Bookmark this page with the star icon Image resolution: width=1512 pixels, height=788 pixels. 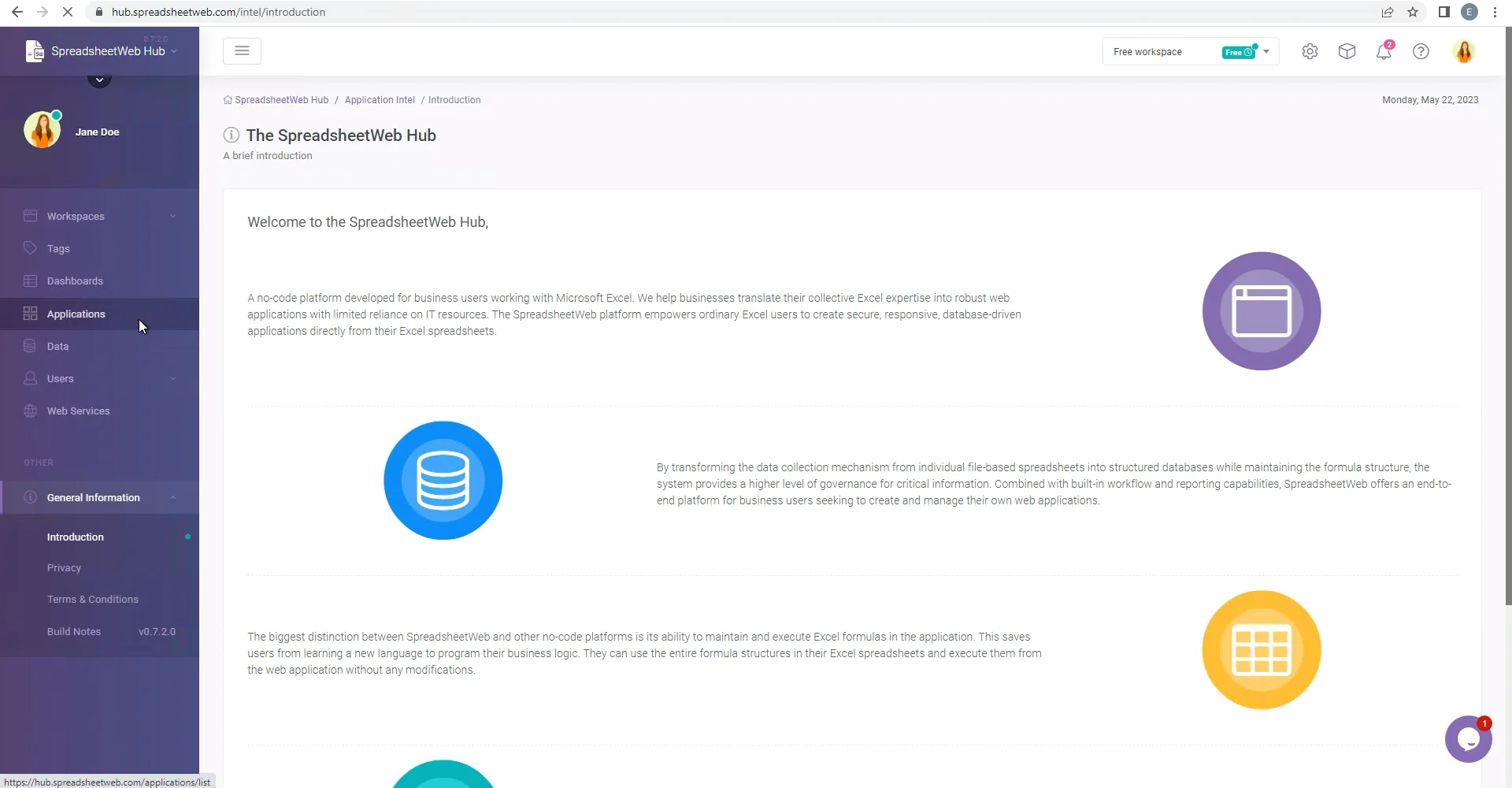tap(1413, 12)
